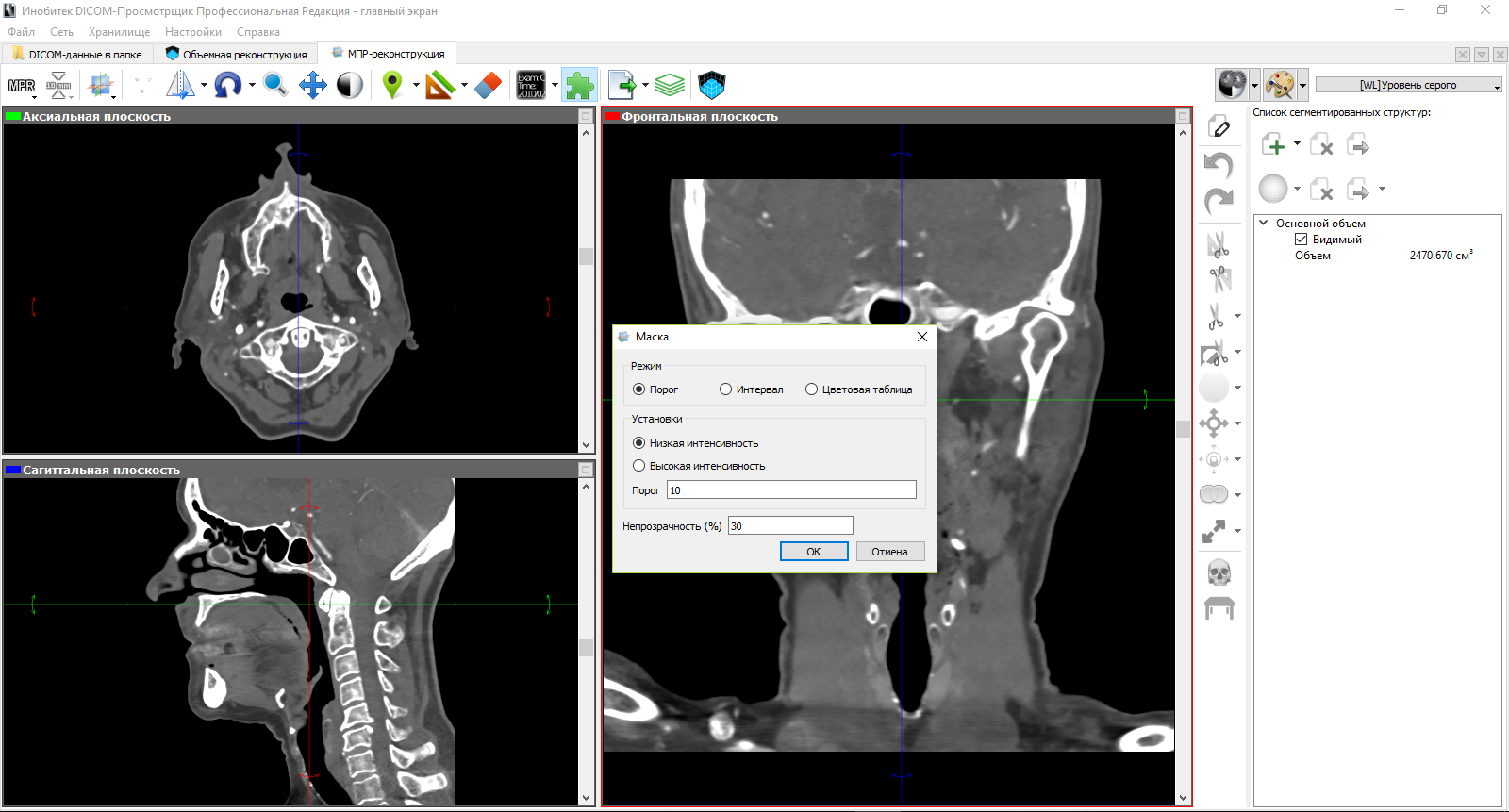Choose Высокая интенсивность option
Viewport: 1509px width, 812px height.
click(x=638, y=466)
